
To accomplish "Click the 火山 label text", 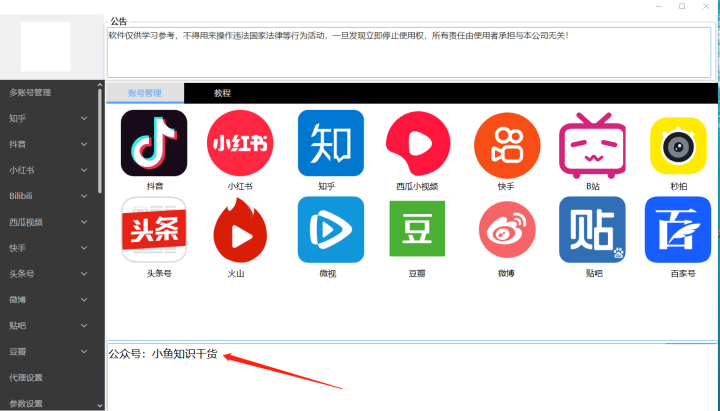I will tap(236, 273).
